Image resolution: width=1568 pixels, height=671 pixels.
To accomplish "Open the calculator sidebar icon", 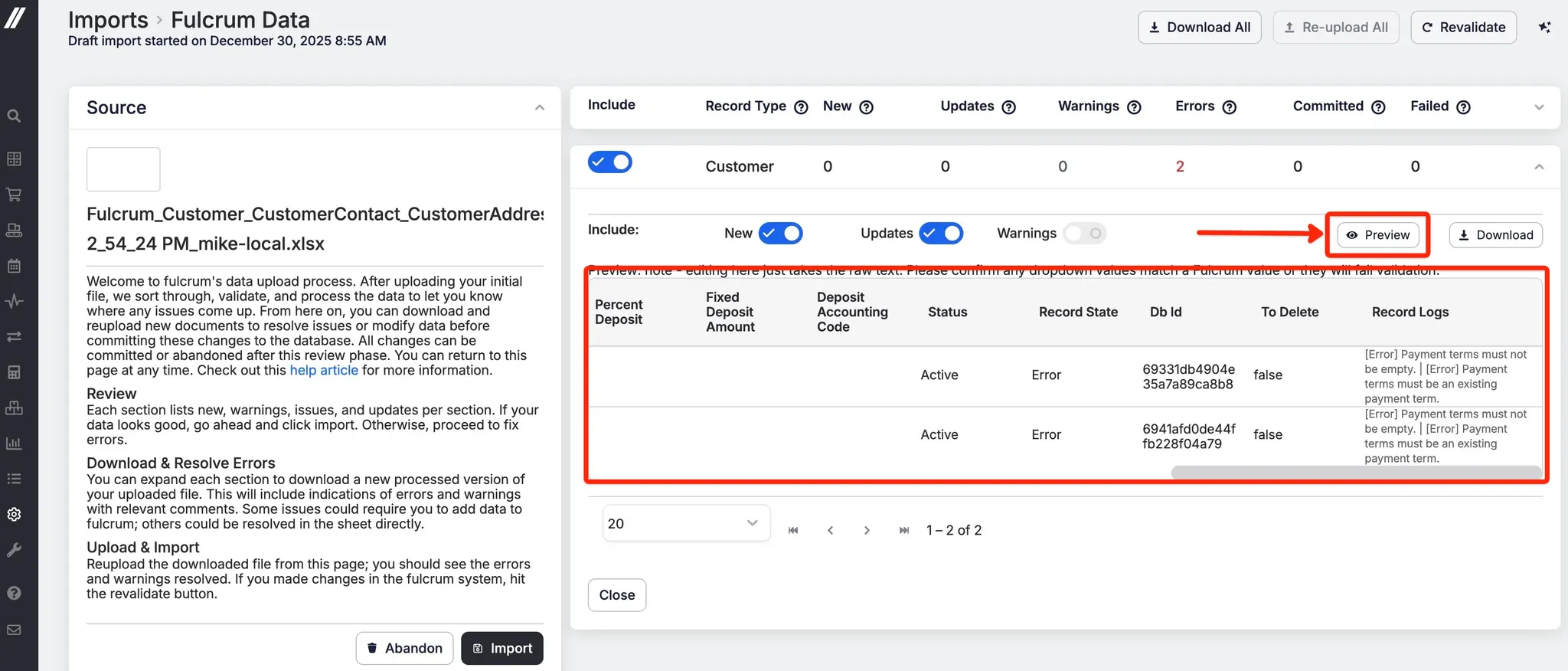I will point(14,372).
